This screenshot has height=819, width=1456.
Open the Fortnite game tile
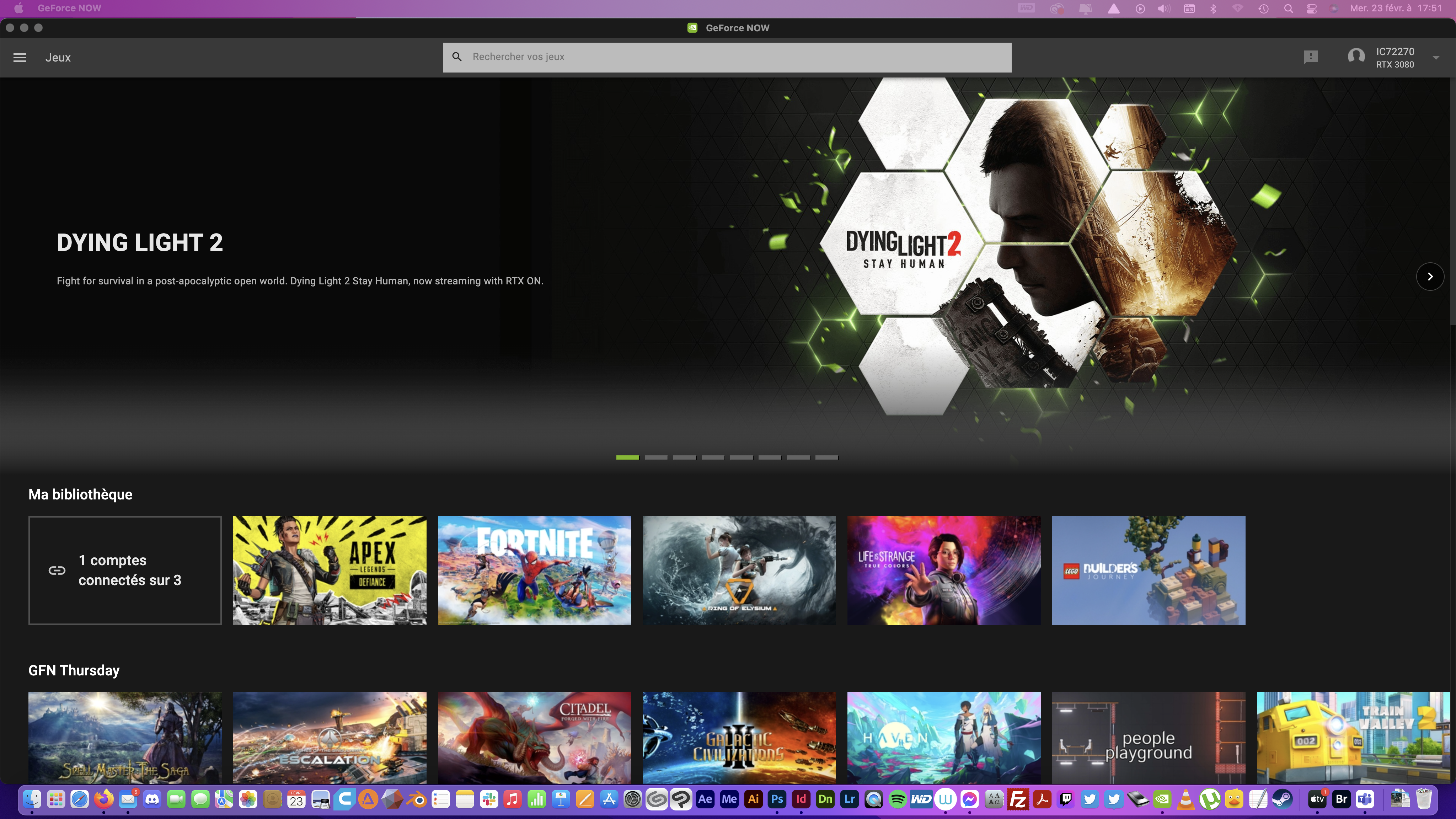coord(534,570)
